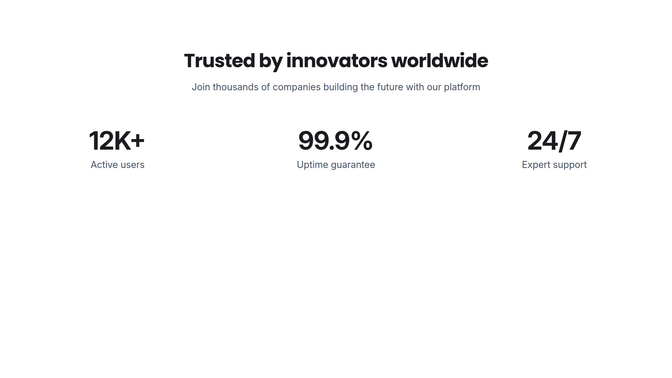The image size is (672, 378).
Task: Click the 99.9% statistic number
Action: (x=336, y=141)
